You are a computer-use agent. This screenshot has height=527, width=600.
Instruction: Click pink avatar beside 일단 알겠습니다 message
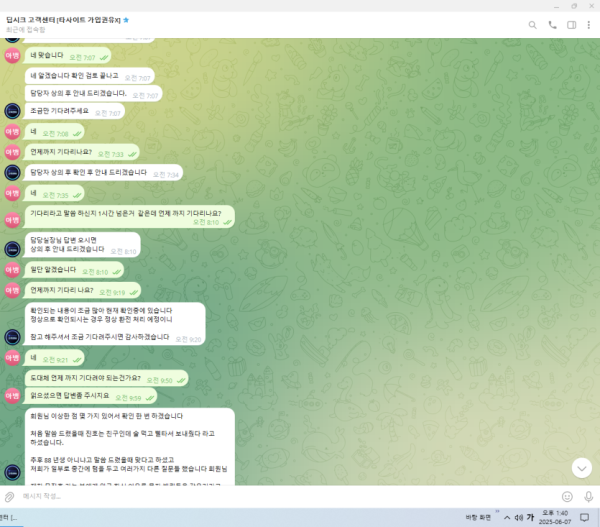click(x=12, y=270)
